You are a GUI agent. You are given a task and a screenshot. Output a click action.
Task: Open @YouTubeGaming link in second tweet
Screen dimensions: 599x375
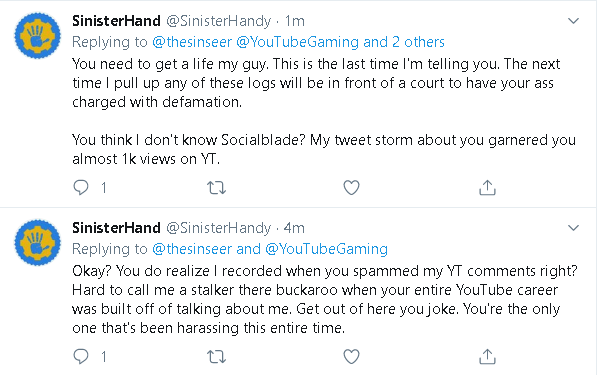coord(326,249)
